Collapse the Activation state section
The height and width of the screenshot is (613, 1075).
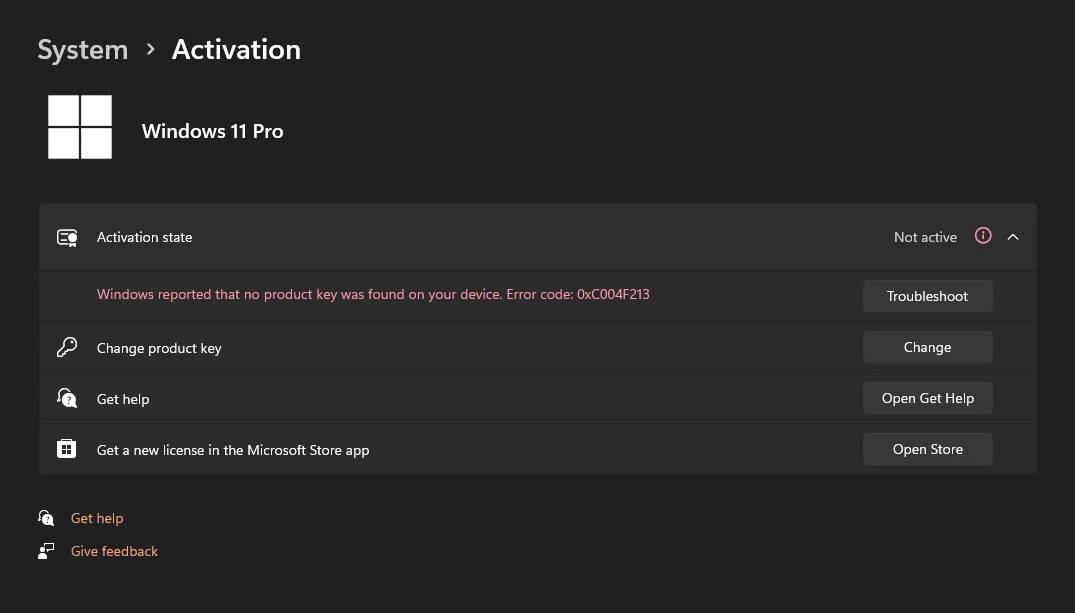(x=1013, y=237)
